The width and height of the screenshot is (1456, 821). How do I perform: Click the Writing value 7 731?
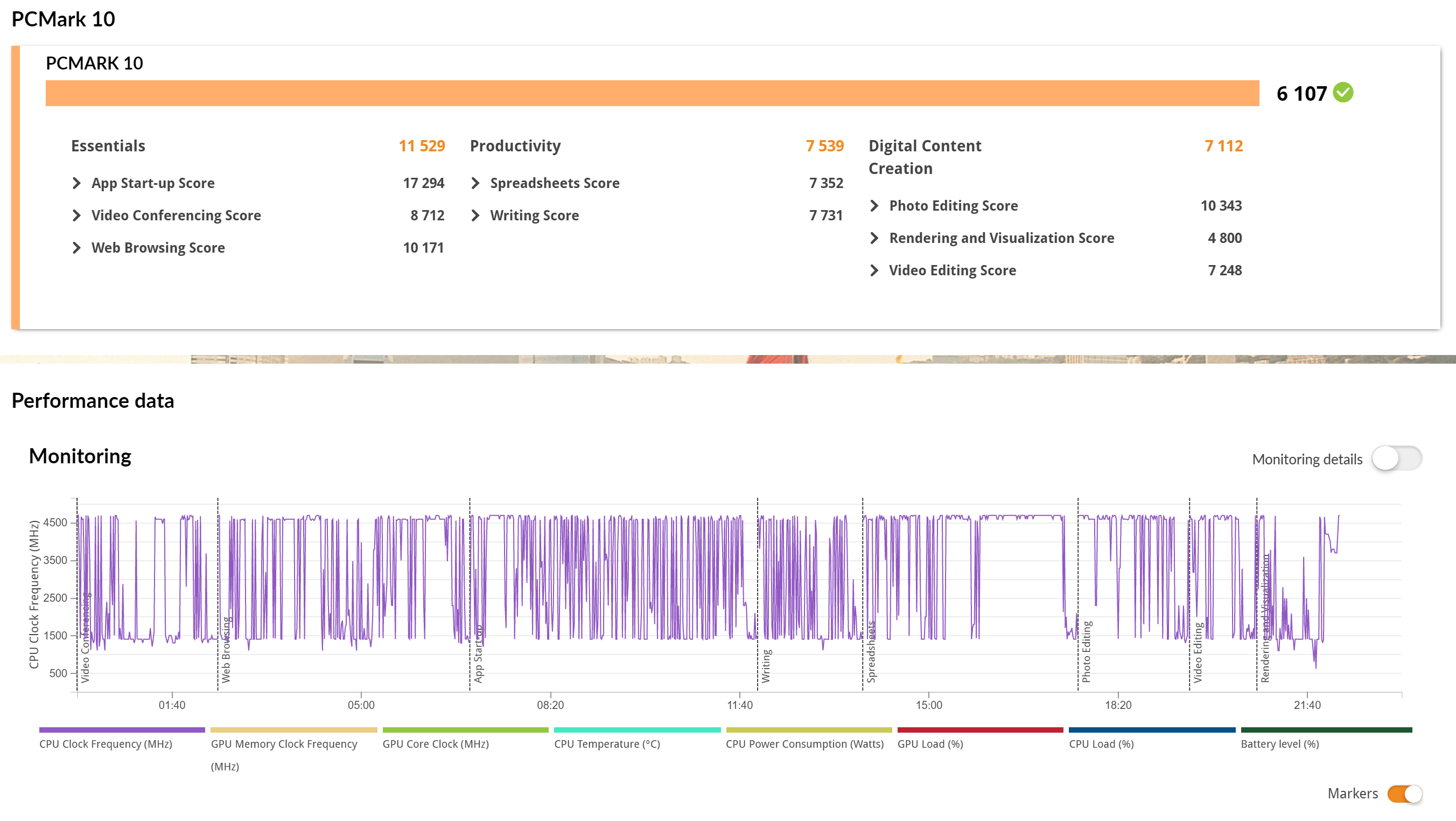pos(826,215)
